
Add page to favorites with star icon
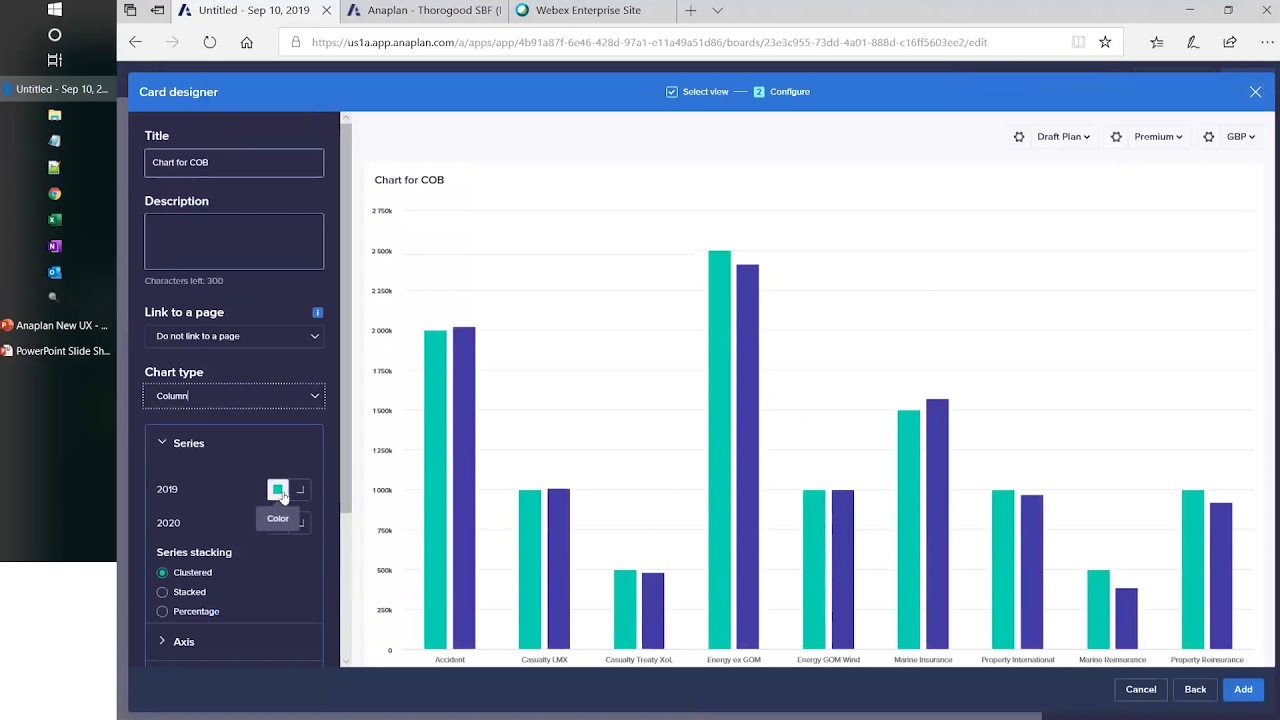[1105, 42]
